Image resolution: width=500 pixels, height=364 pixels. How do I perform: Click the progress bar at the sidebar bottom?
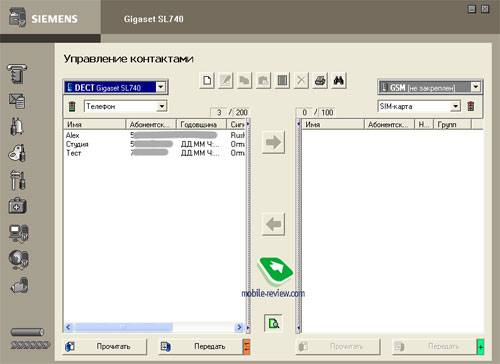coord(27,332)
